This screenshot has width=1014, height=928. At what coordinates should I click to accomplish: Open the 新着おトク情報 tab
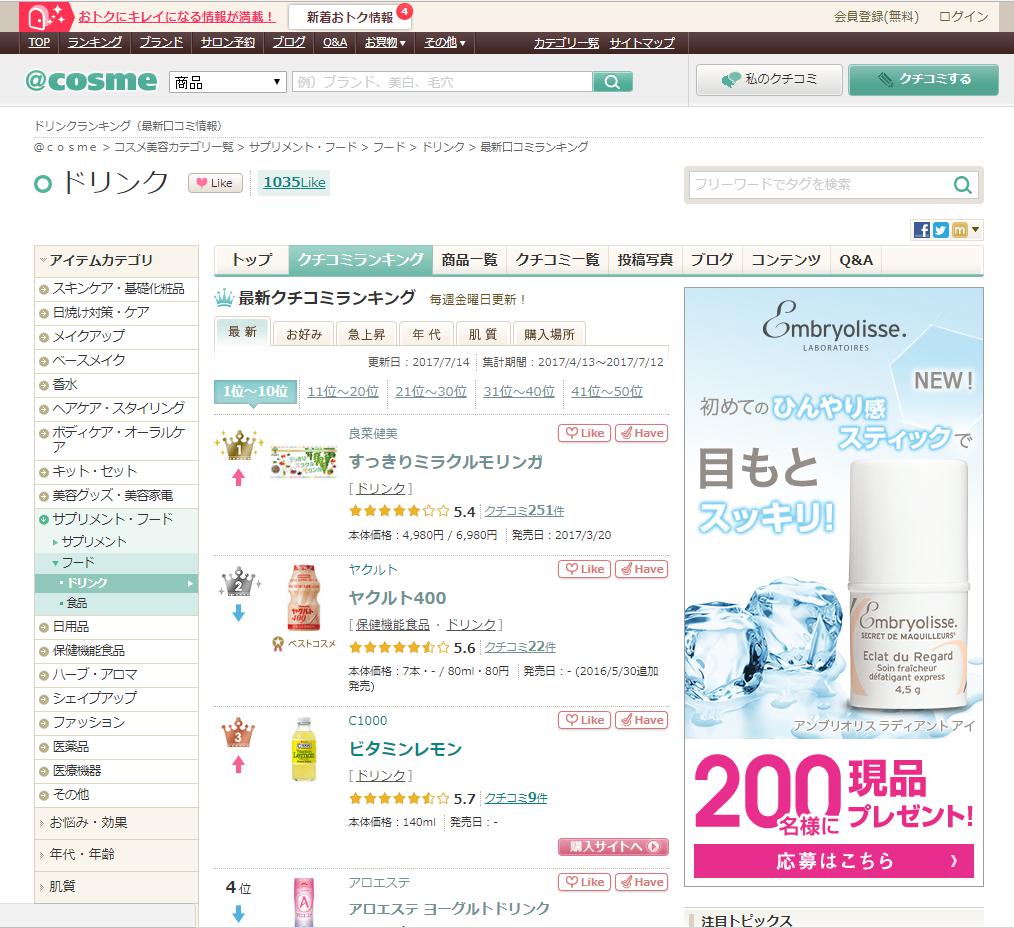tap(350, 17)
